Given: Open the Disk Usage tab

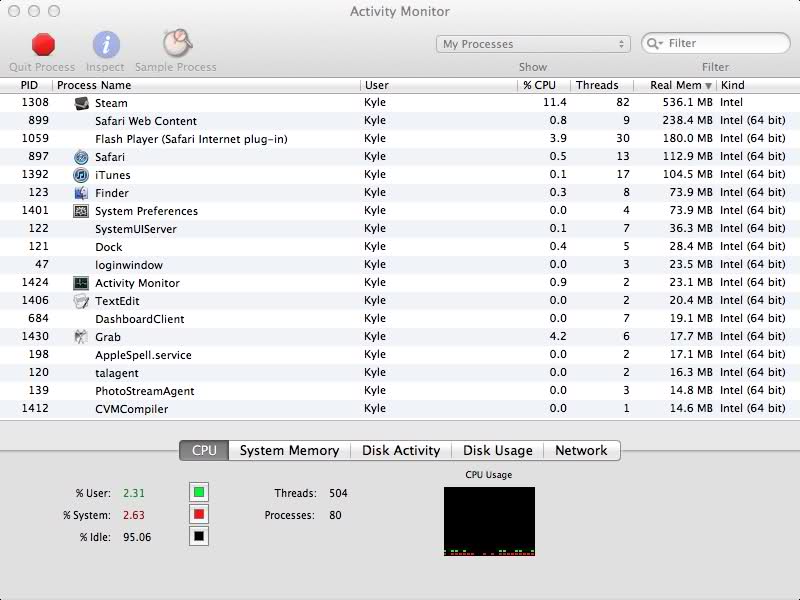Looking at the screenshot, I should 497,451.
